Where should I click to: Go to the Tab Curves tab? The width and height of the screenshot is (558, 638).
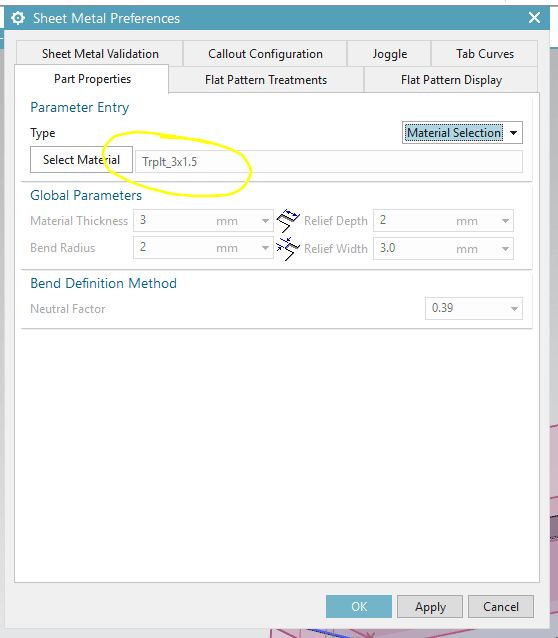pyautogui.click(x=485, y=54)
